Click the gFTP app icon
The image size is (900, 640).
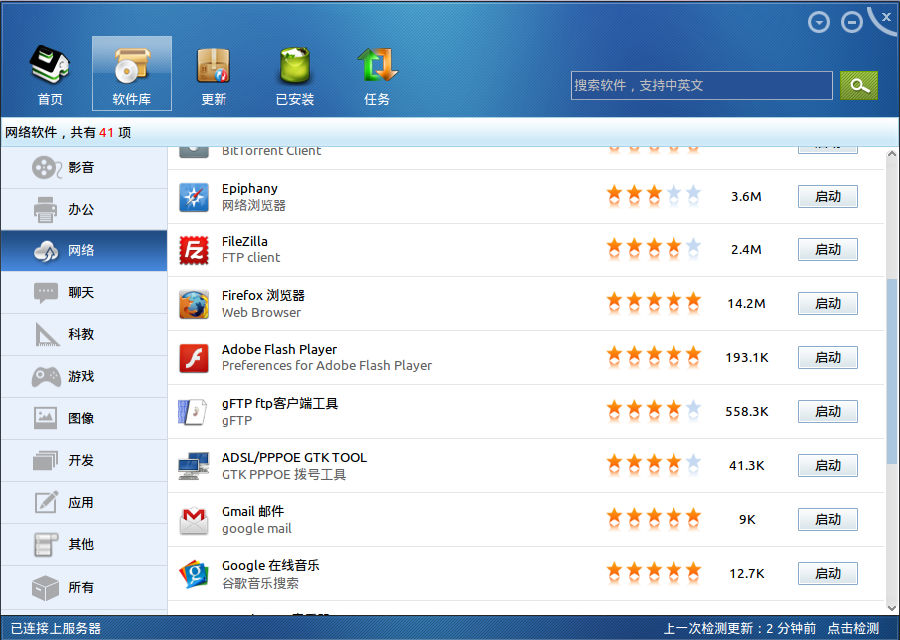click(x=193, y=412)
